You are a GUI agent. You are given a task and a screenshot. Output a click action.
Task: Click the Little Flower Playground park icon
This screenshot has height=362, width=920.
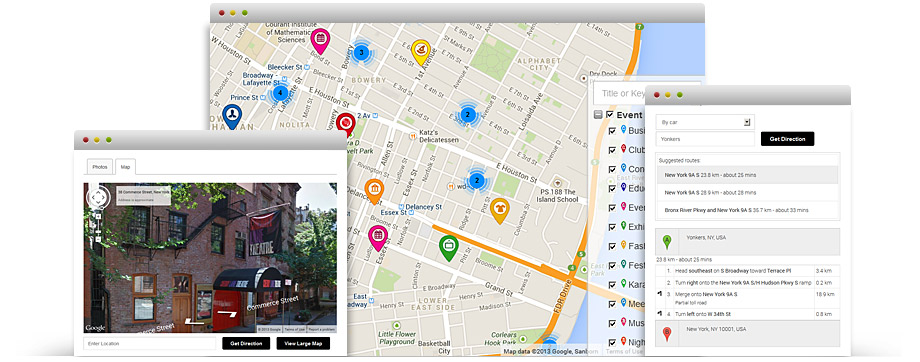point(397,324)
